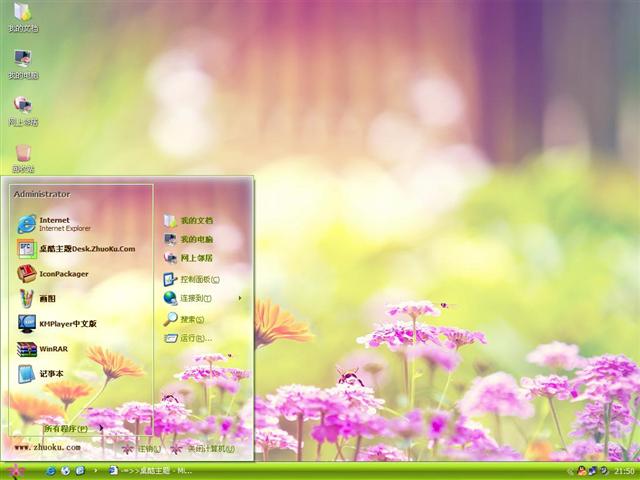640x480 pixels.
Task: Open 桌酷主题 Desk.ZhuoKu.Com entry
Action: [x=76, y=249]
